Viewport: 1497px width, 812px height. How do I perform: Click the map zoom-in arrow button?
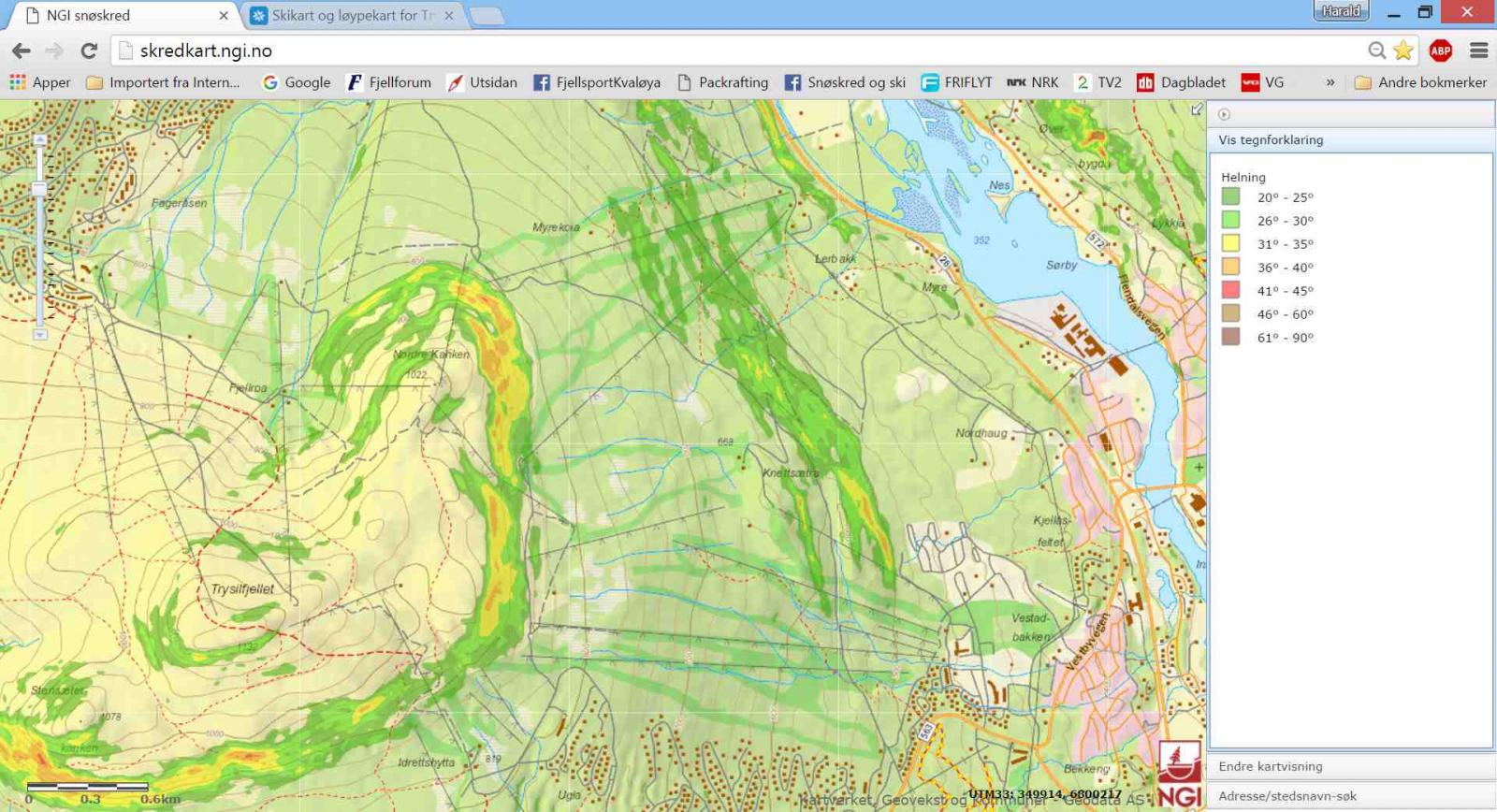point(39,139)
